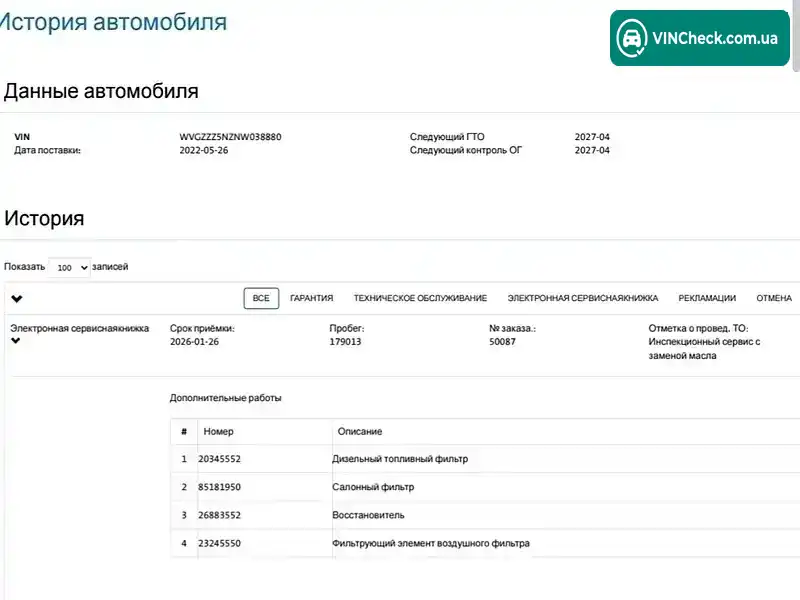
Task: Open the ТЕХНИЧЕСКОЕ ОБСЛУЖИВАНИЕ filter tab
Action: pos(420,298)
